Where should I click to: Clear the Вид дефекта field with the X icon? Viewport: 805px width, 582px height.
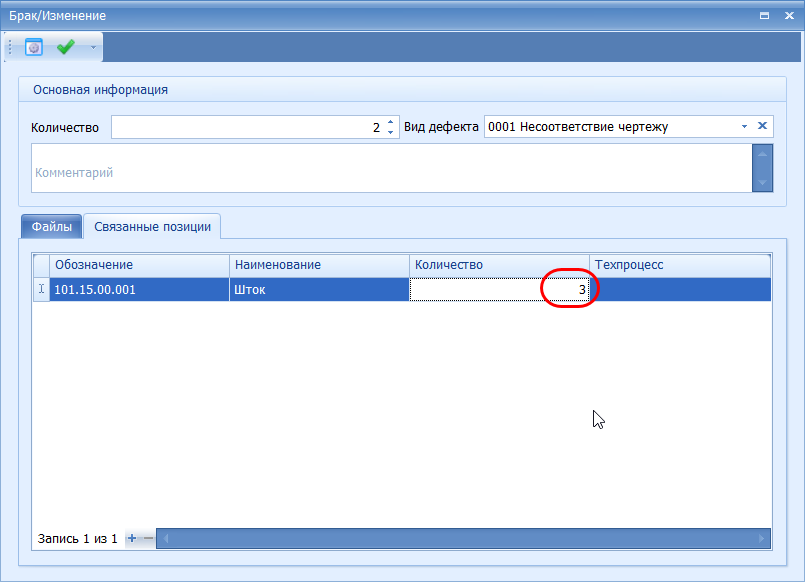[x=762, y=126]
